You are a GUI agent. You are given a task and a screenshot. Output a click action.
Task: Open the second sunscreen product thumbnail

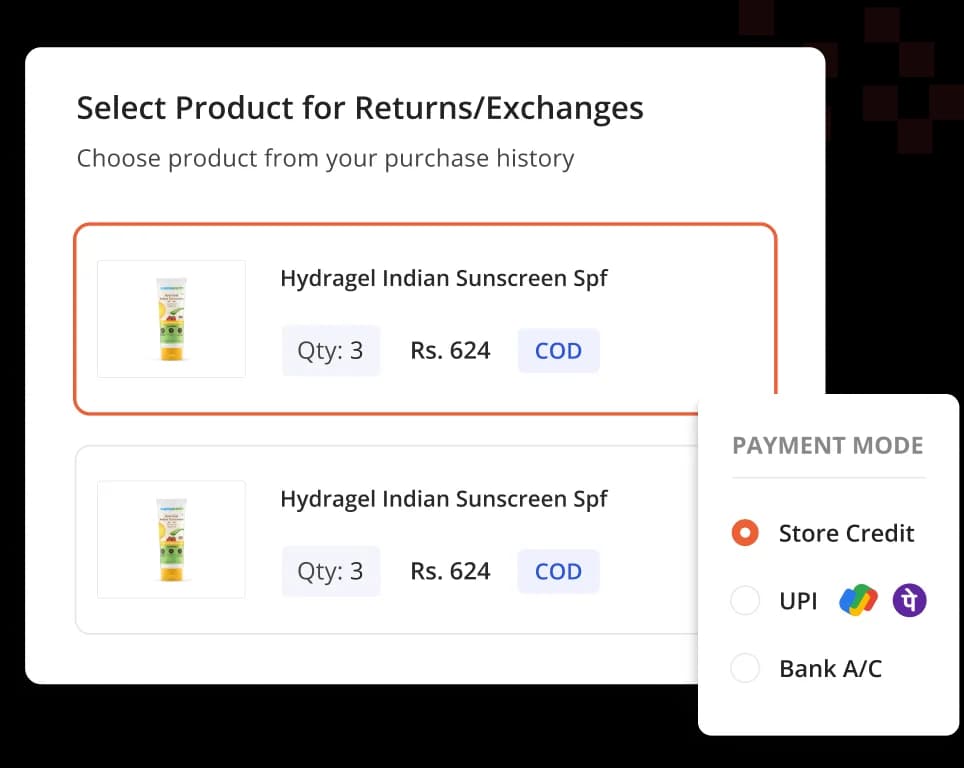[172, 539]
